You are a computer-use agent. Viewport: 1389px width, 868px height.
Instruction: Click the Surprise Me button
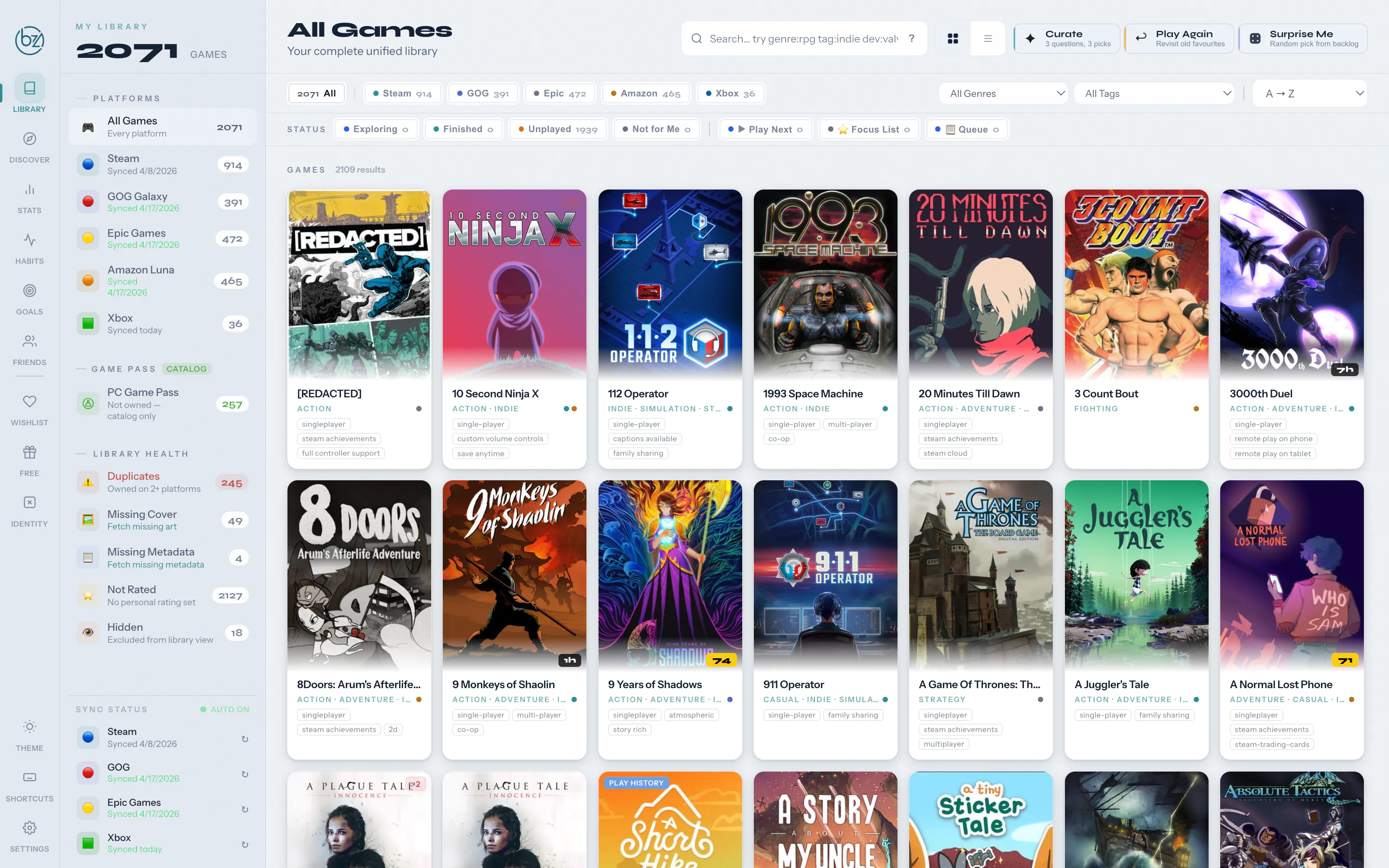1303,39
